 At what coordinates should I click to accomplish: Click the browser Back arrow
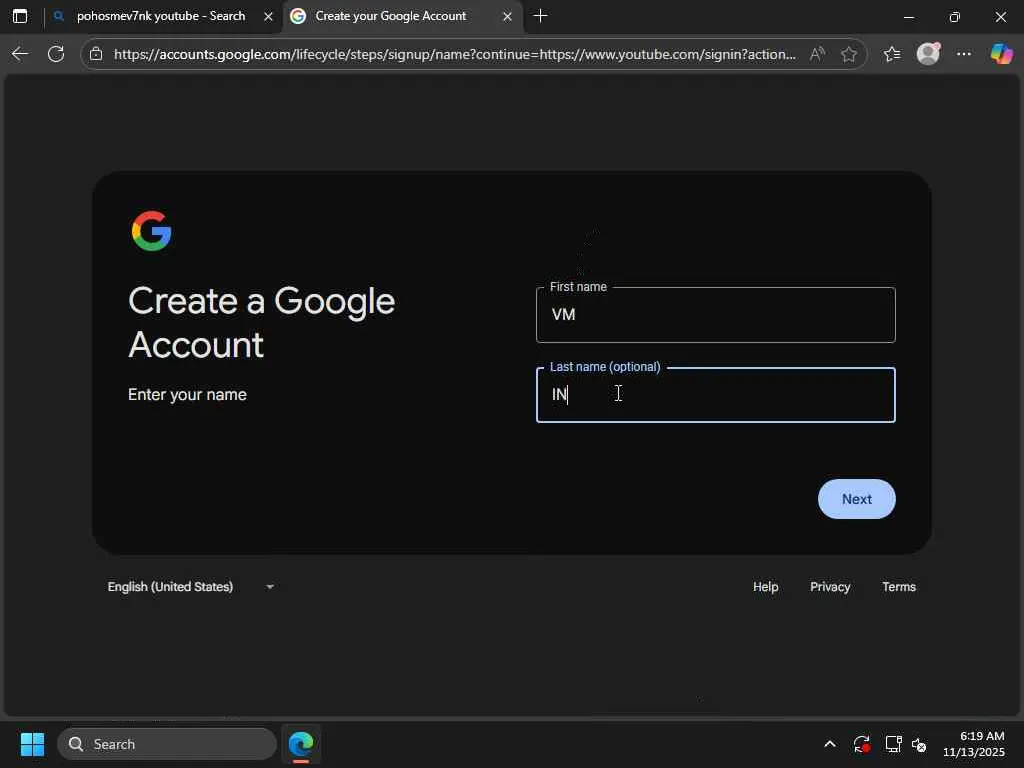click(20, 54)
